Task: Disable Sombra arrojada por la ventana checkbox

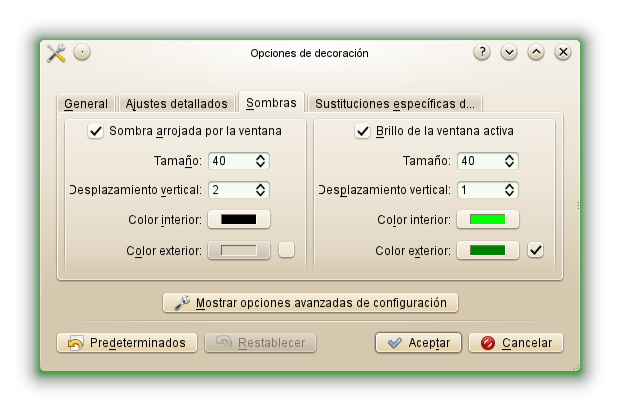Action: point(96,130)
